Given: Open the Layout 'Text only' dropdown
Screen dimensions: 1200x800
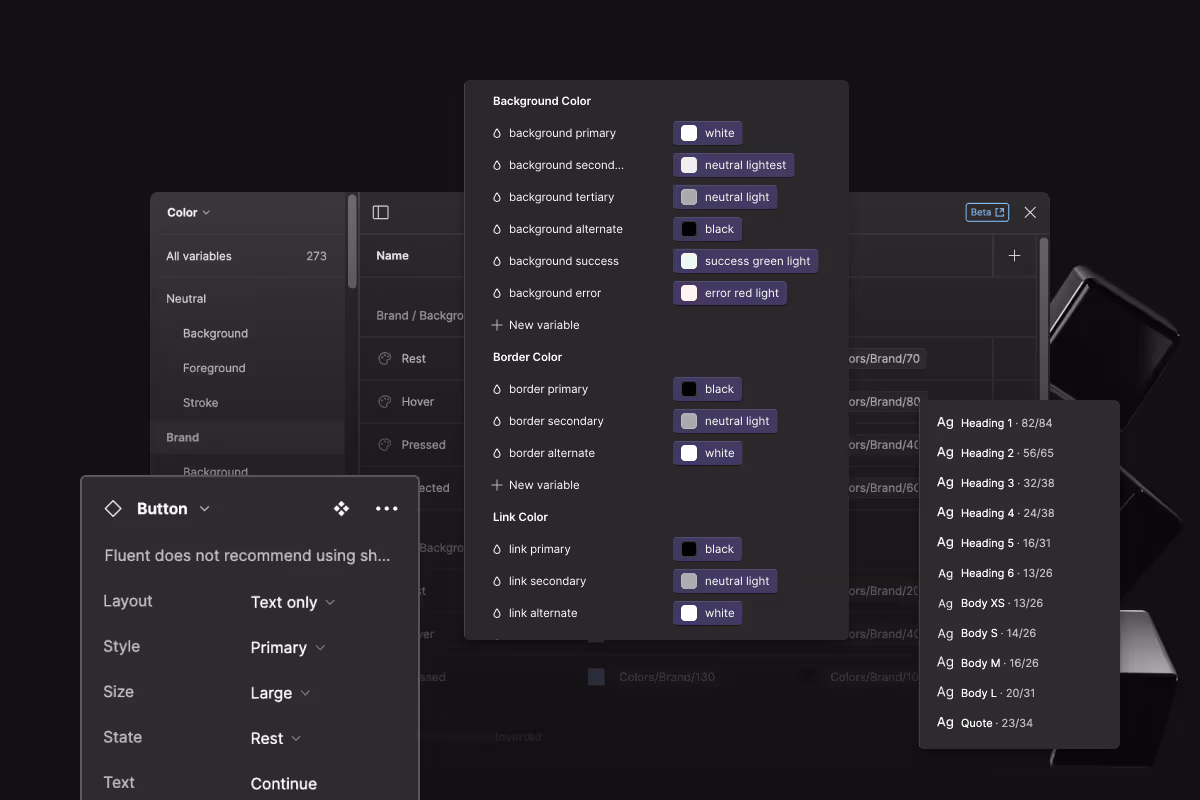Looking at the screenshot, I should point(293,602).
